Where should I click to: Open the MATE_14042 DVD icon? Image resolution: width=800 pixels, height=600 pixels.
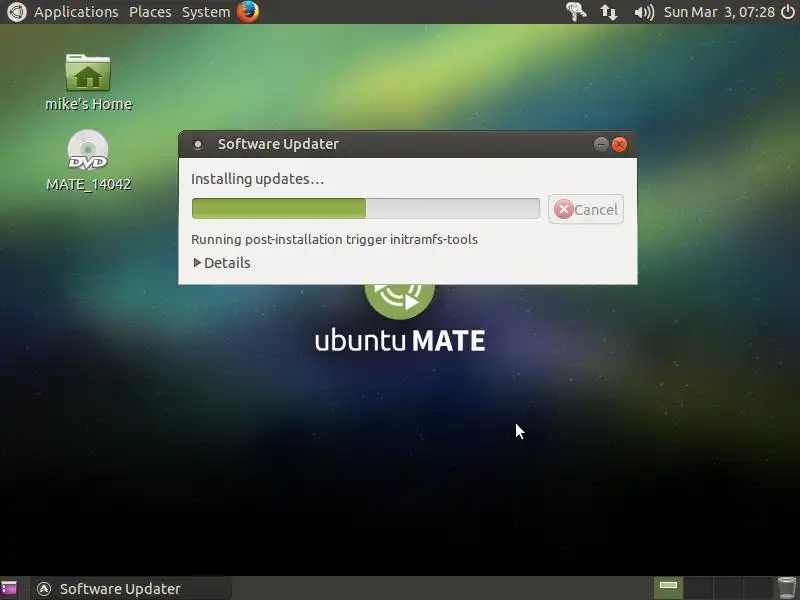[88, 161]
